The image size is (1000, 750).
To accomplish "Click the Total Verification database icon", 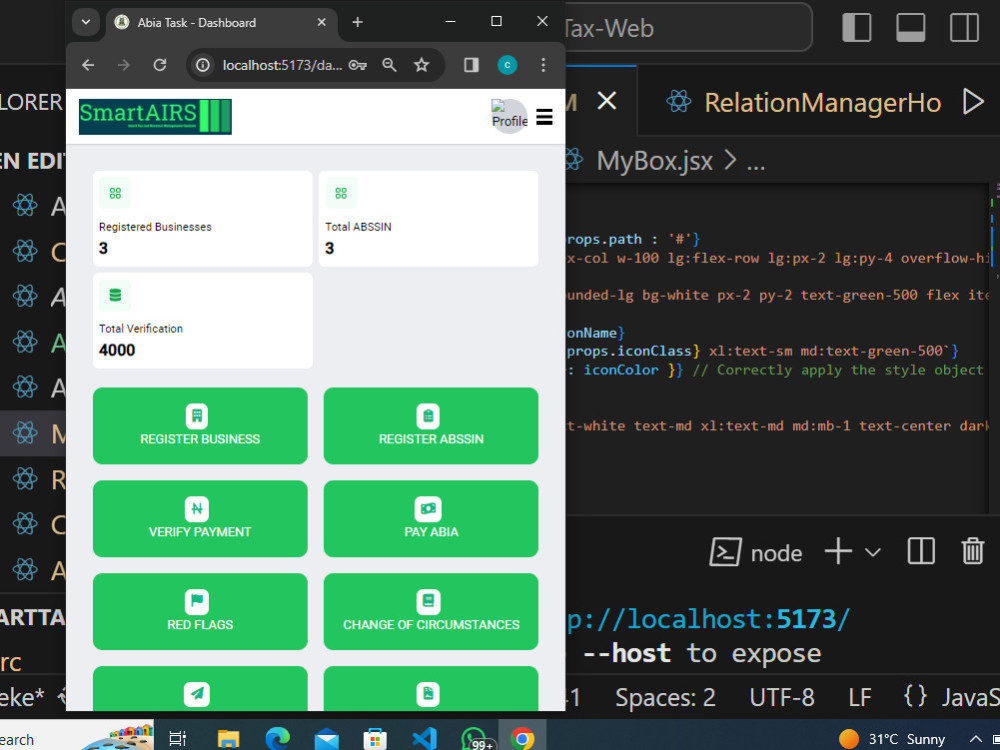I will click(x=115, y=295).
